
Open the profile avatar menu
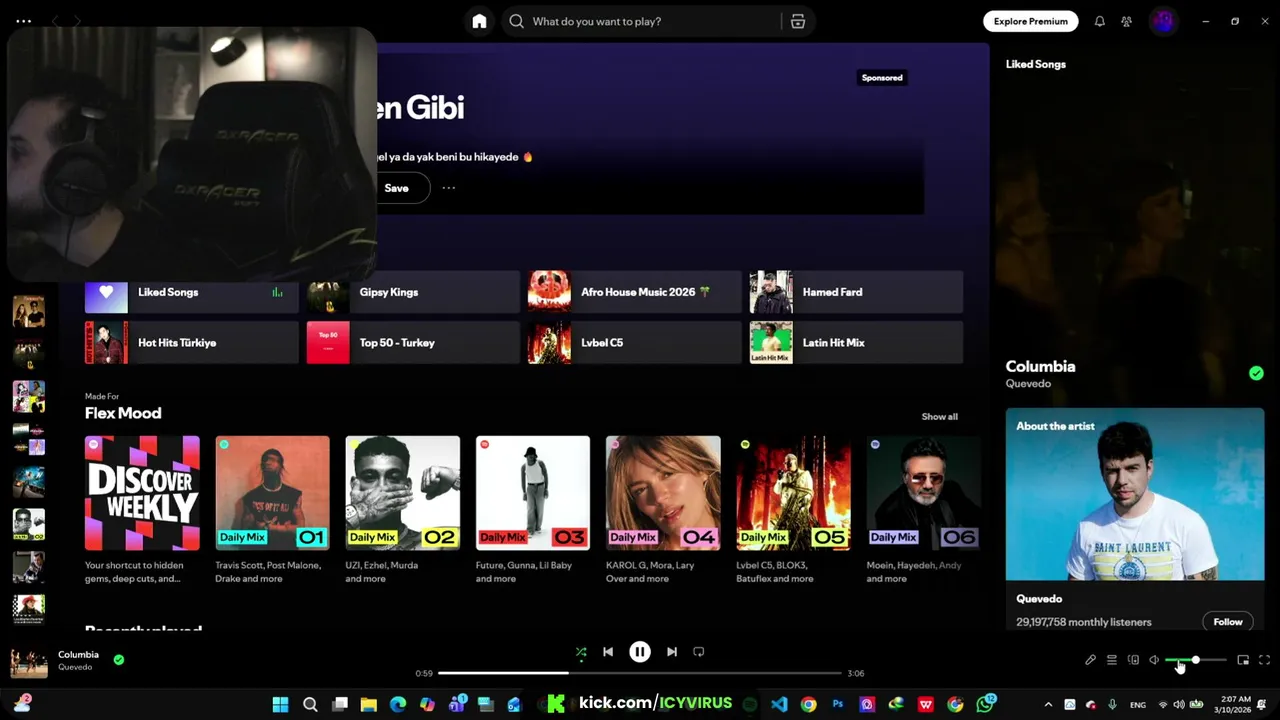1162,21
